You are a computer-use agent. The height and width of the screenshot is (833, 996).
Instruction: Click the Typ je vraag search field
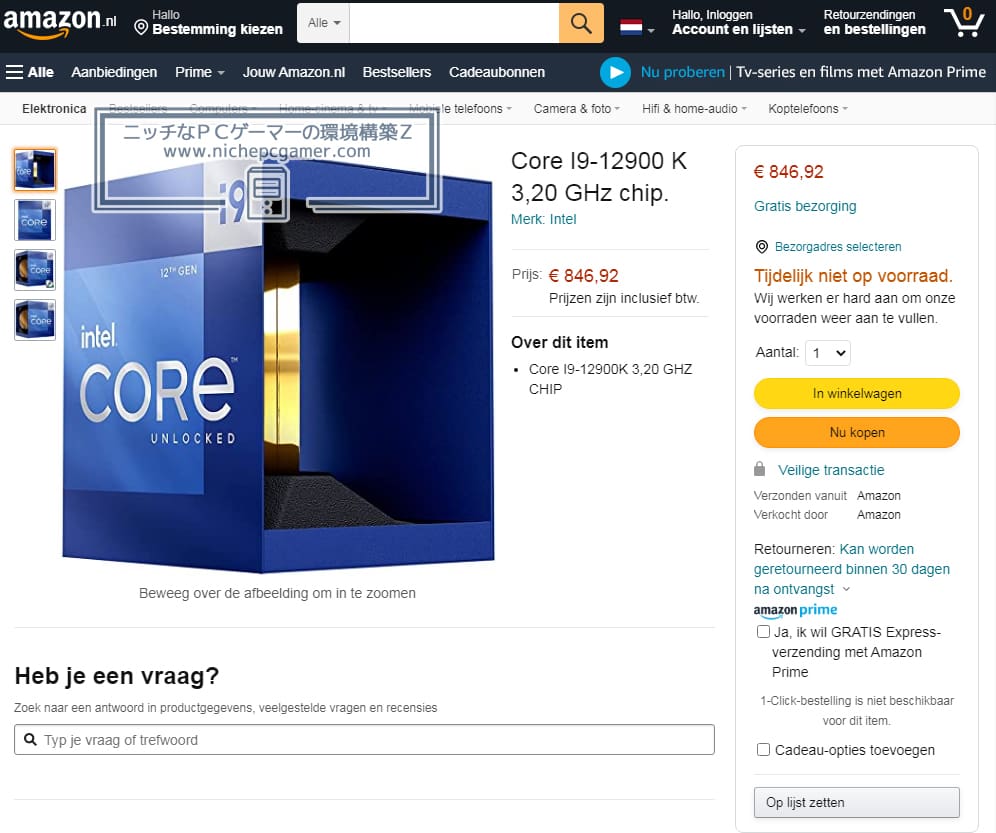click(x=364, y=740)
